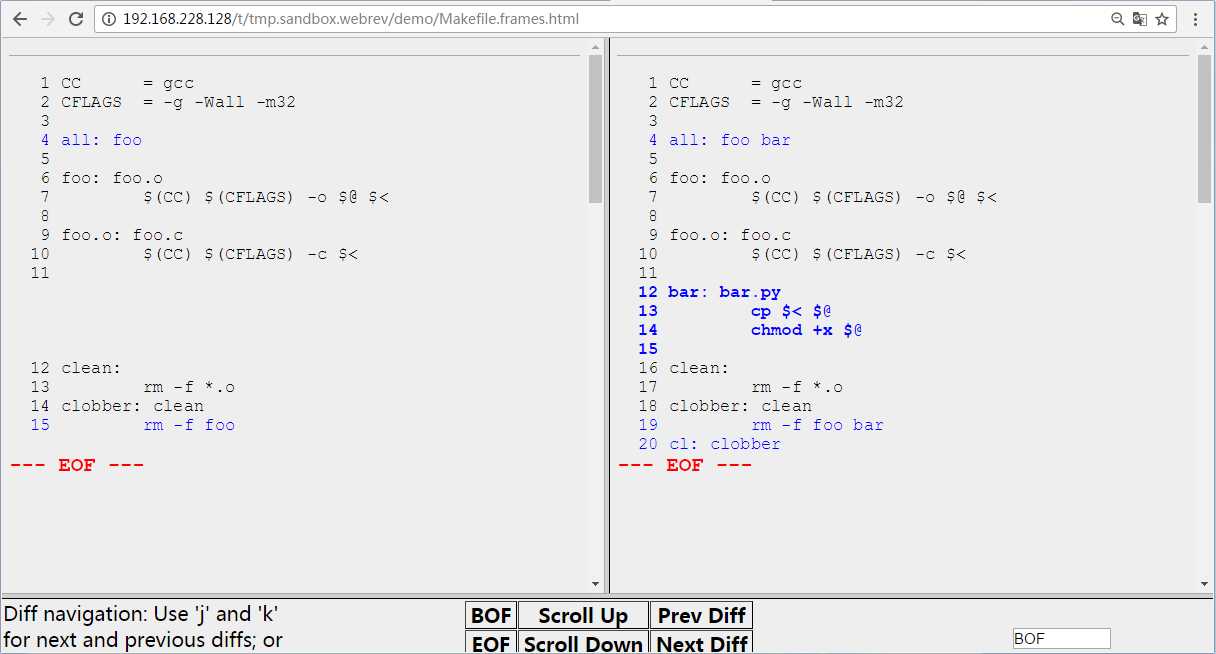Click '$(CC) $(CFLAGS) -o $@ $<' line in right pane
Image resolution: width=1216 pixels, height=654 pixels.
[x=874, y=197]
